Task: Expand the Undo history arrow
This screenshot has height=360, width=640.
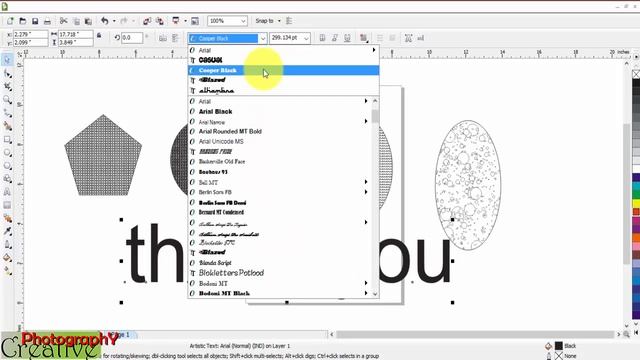Action: click(x=114, y=21)
